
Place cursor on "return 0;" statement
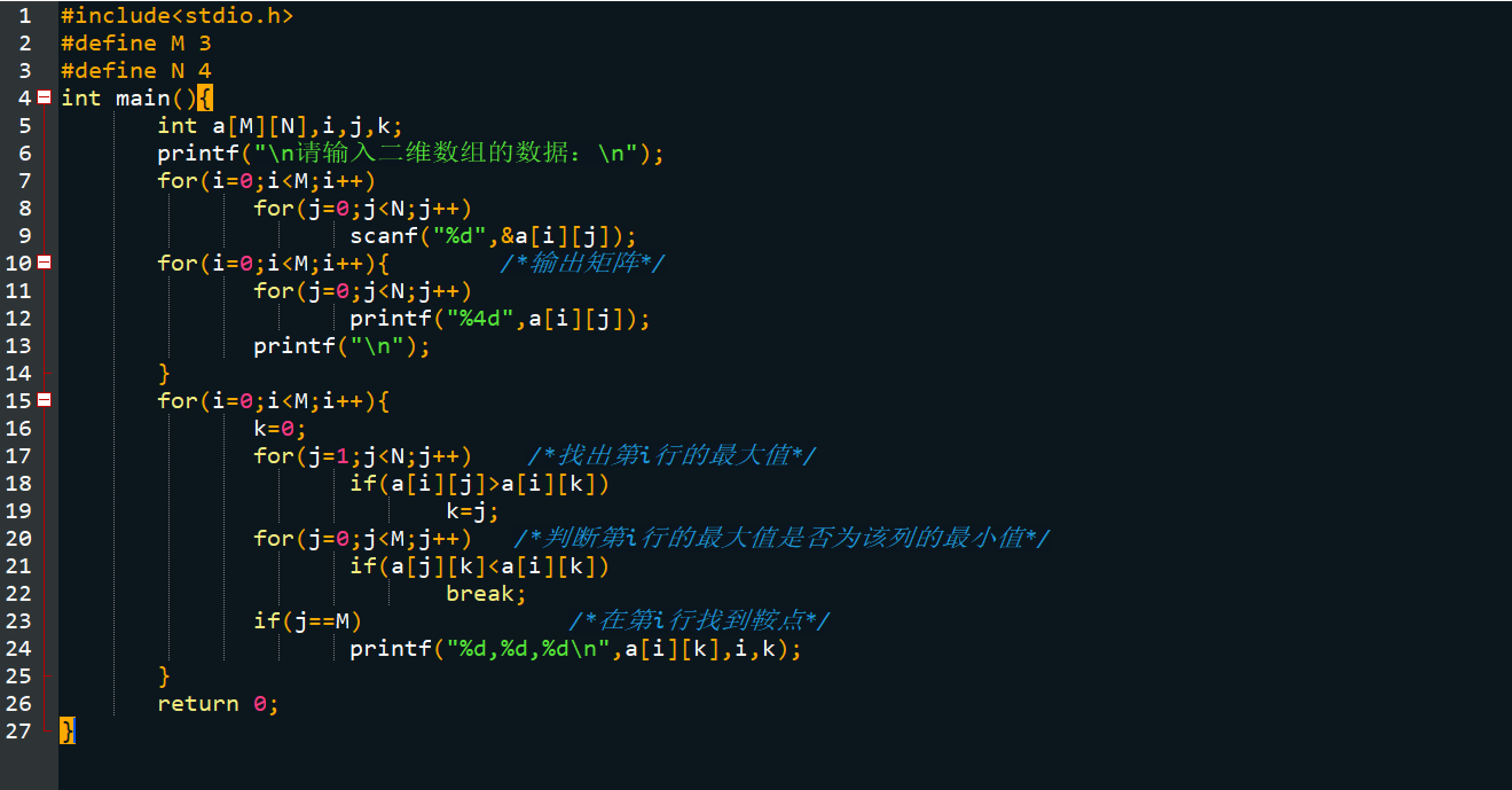click(217, 703)
